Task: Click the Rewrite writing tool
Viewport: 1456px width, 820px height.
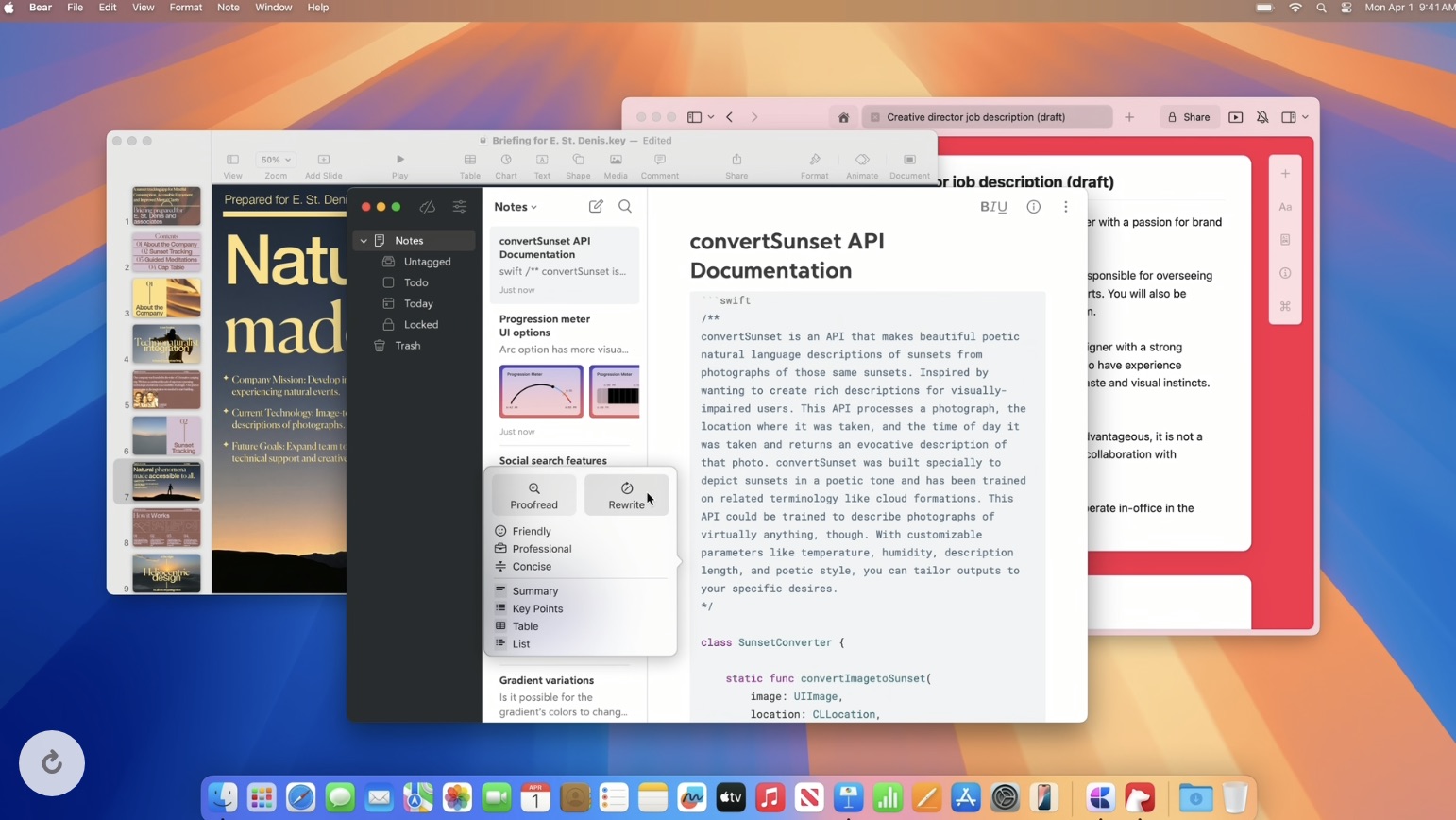Action: tap(626, 495)
